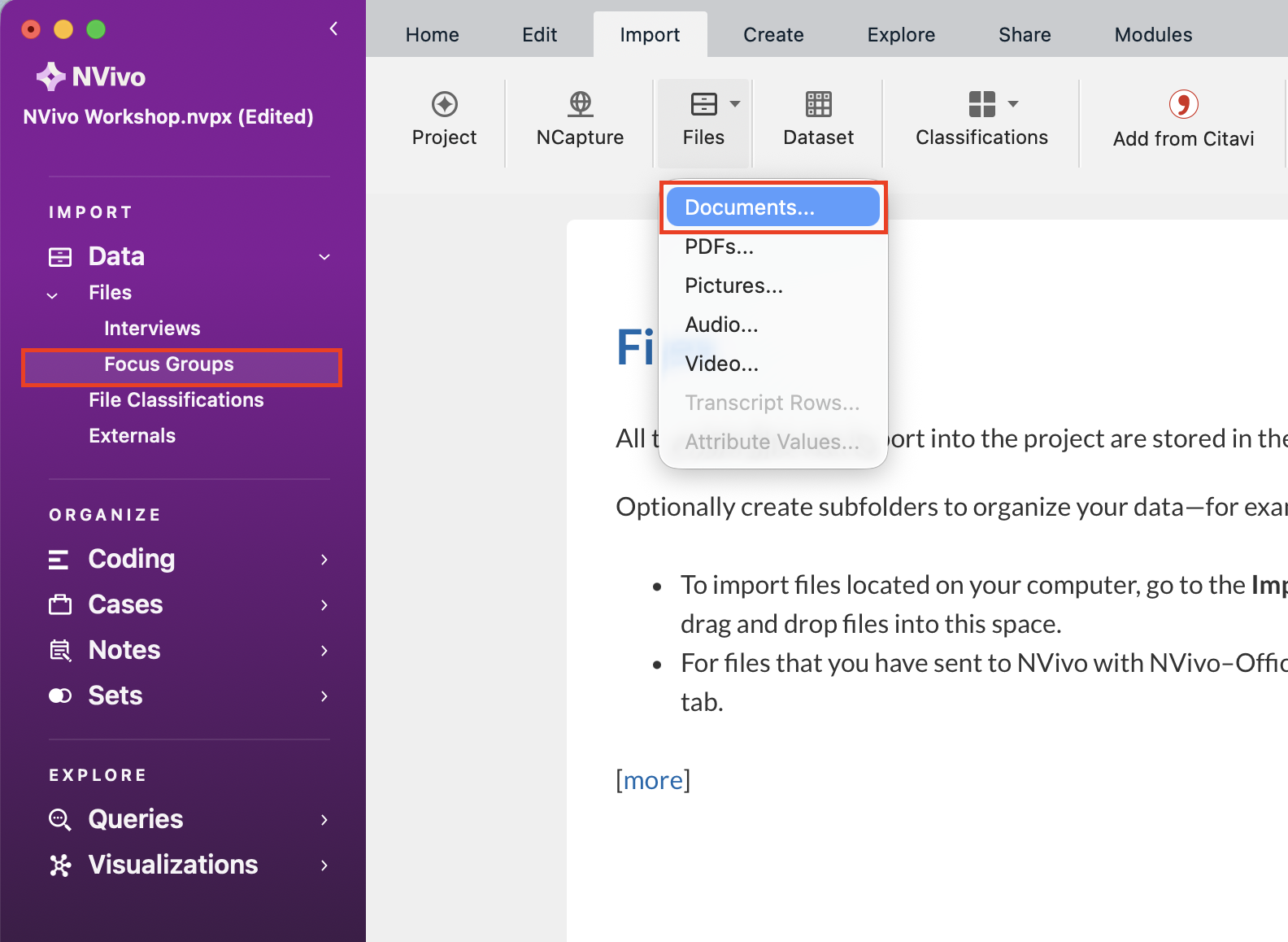This screenshot has height=942, width=1288.
Task: Collapse the Files tree chevron
Action: [52, 295]
